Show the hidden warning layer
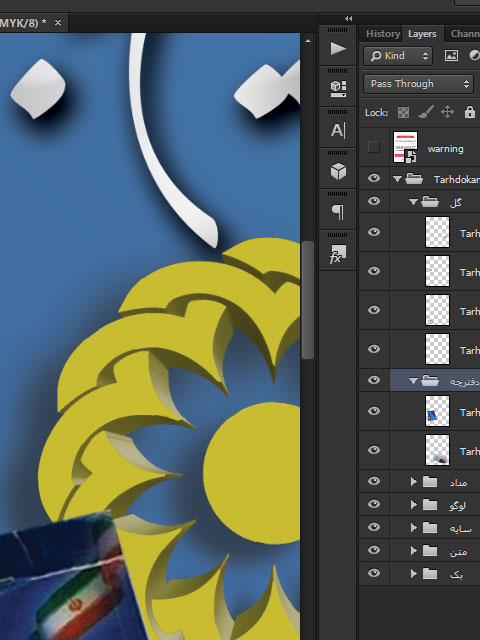This screenshot has height=640, width=480. pyautogui.click(x=373, y=147)
